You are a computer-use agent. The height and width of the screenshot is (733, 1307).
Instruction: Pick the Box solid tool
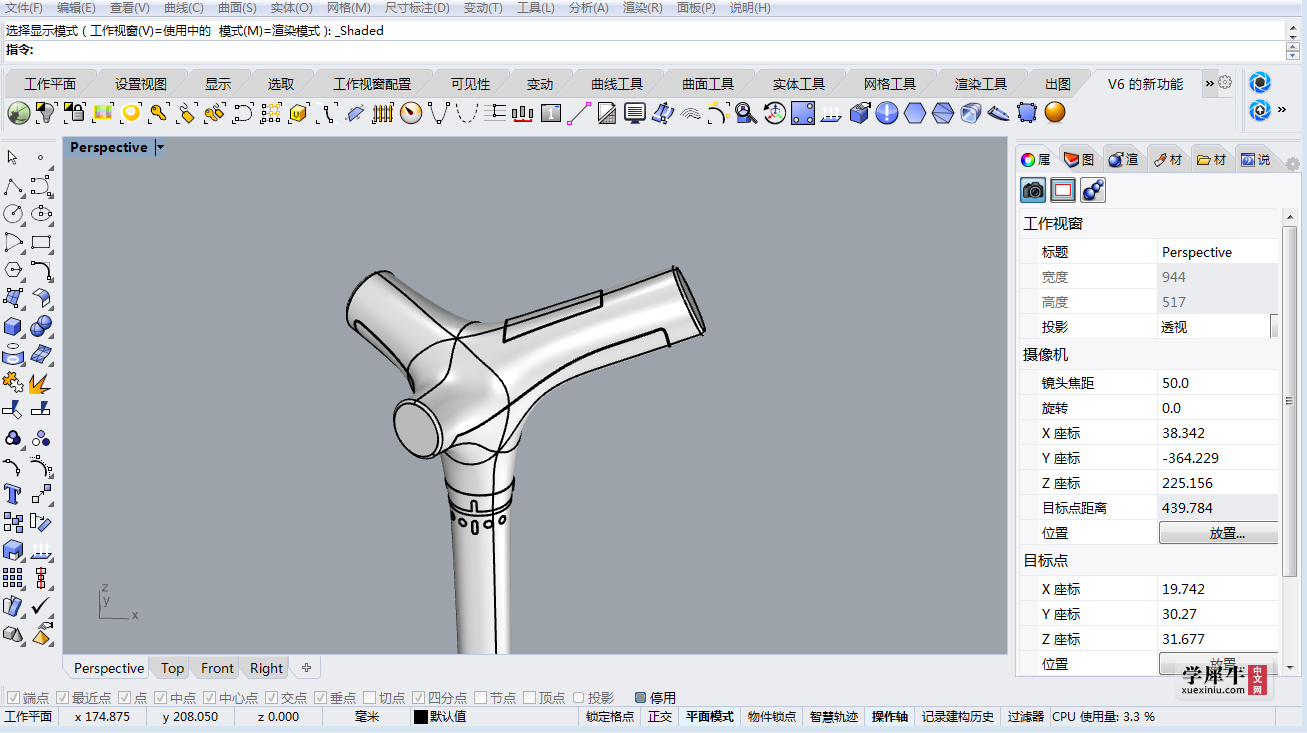tap(13, 326)
